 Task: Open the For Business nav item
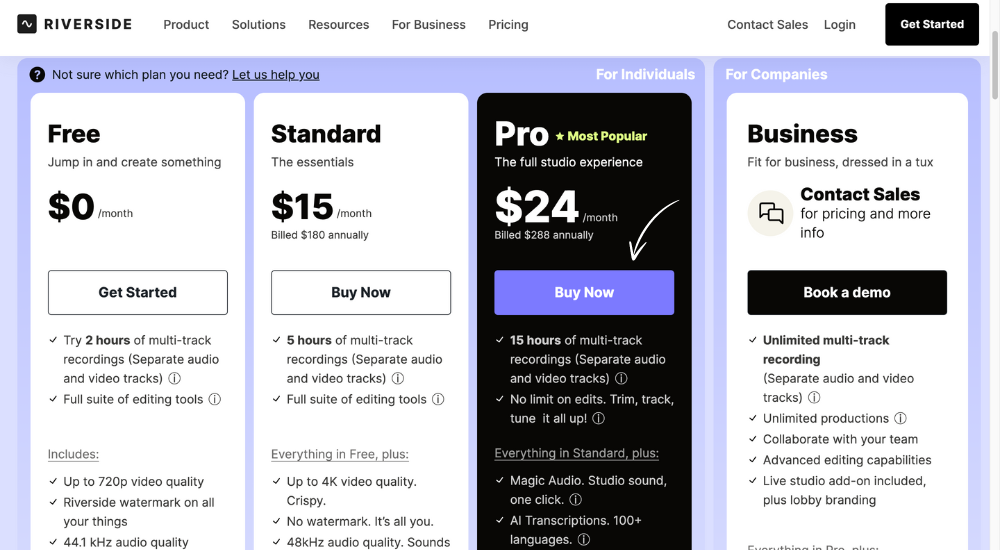point(428,24)
